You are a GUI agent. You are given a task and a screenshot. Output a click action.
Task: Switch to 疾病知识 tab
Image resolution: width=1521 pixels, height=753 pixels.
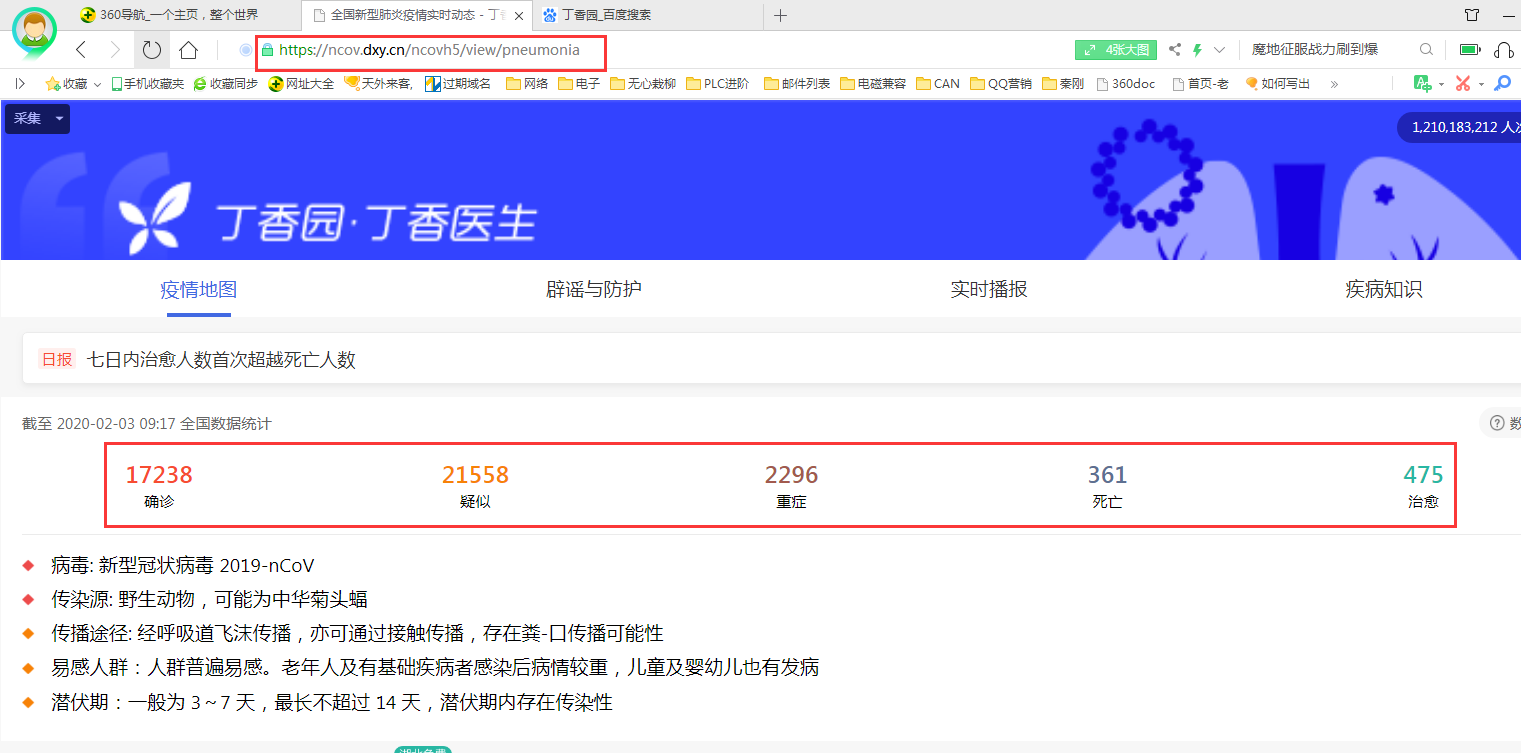tap(1384, 290)
